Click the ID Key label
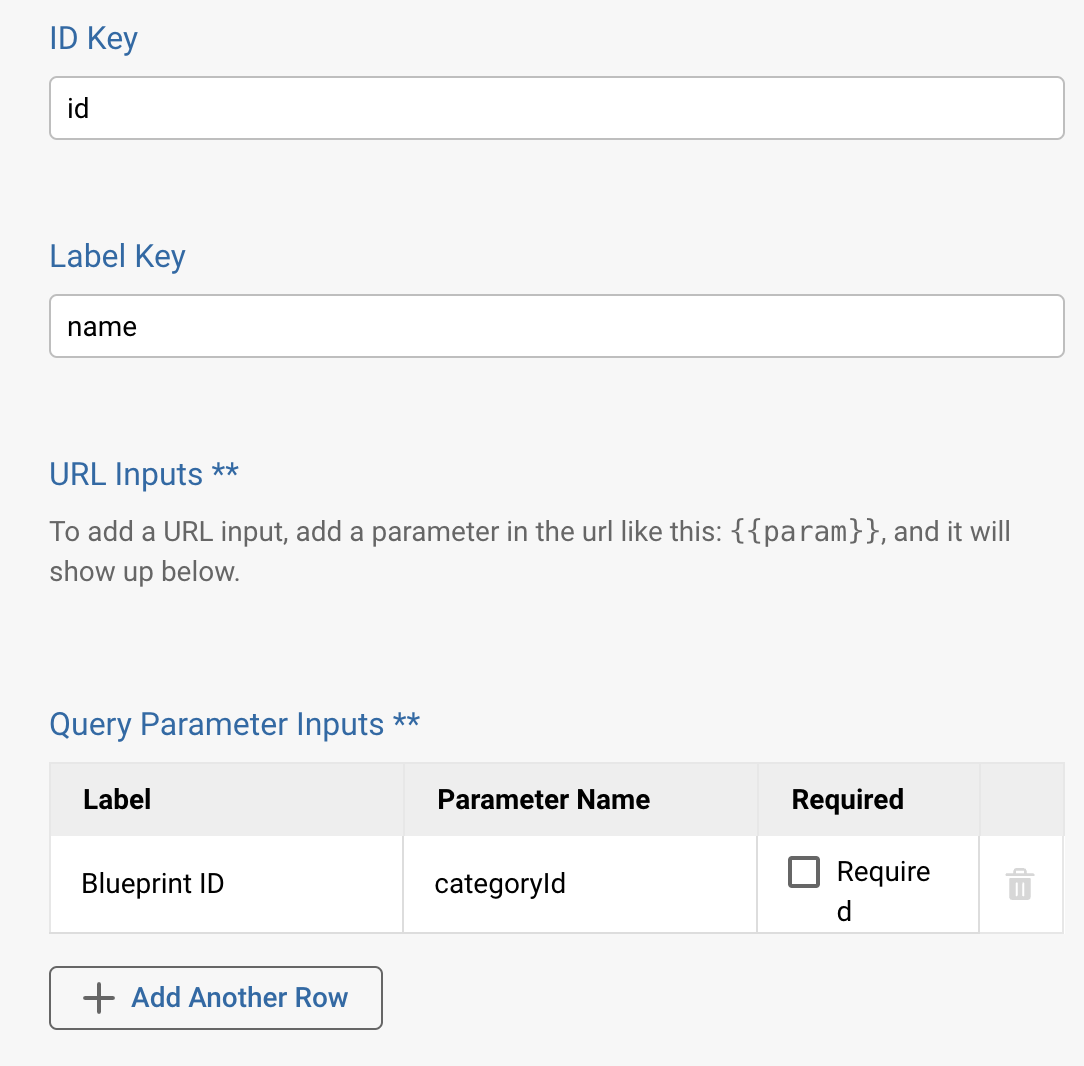Viewport: 1084px width, 1066px height. pos(93,38)
